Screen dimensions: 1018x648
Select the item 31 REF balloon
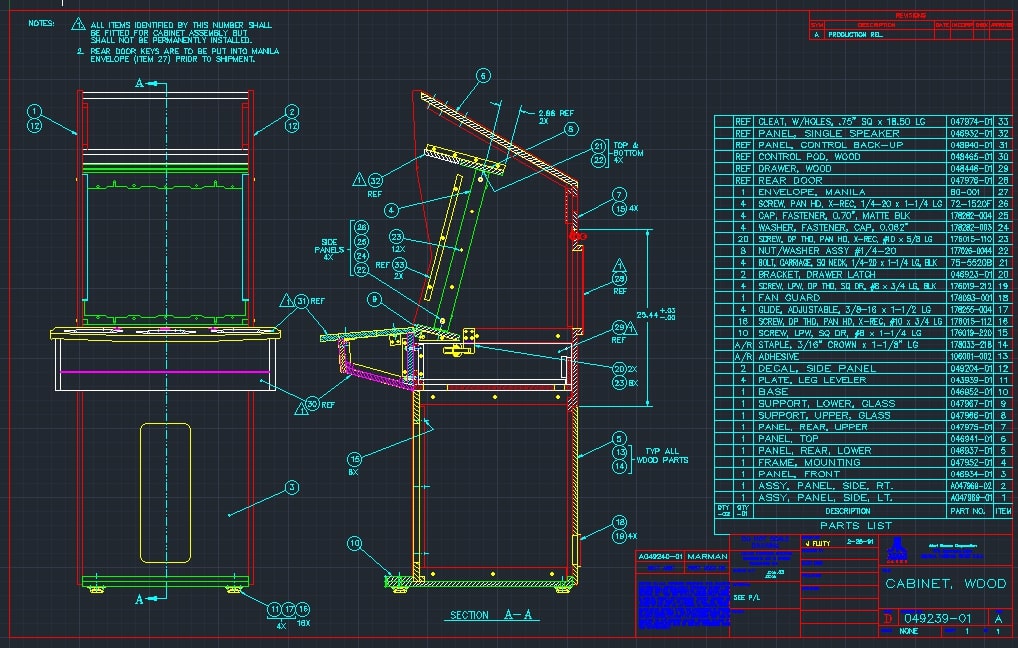tap(301, 300)
